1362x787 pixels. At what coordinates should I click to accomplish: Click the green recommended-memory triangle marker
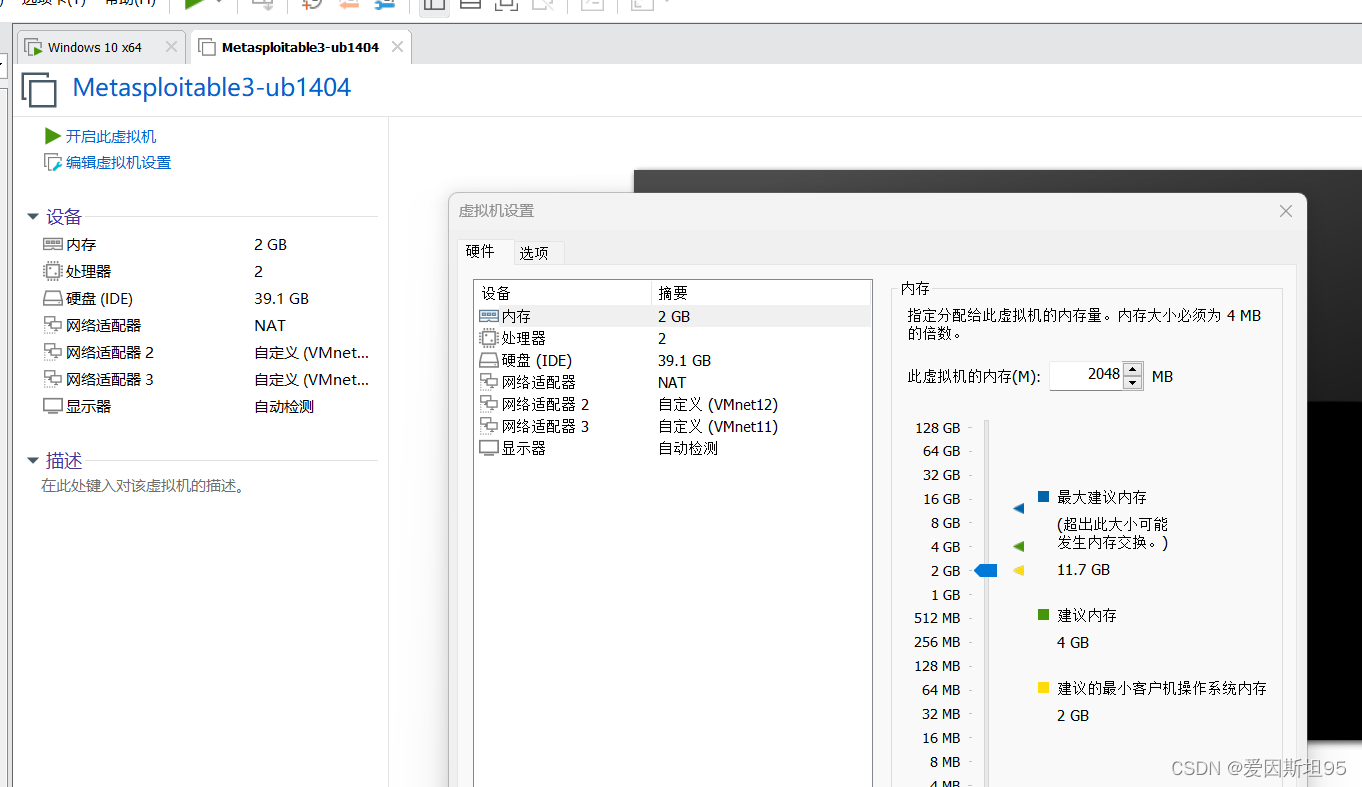point(1018,546)
